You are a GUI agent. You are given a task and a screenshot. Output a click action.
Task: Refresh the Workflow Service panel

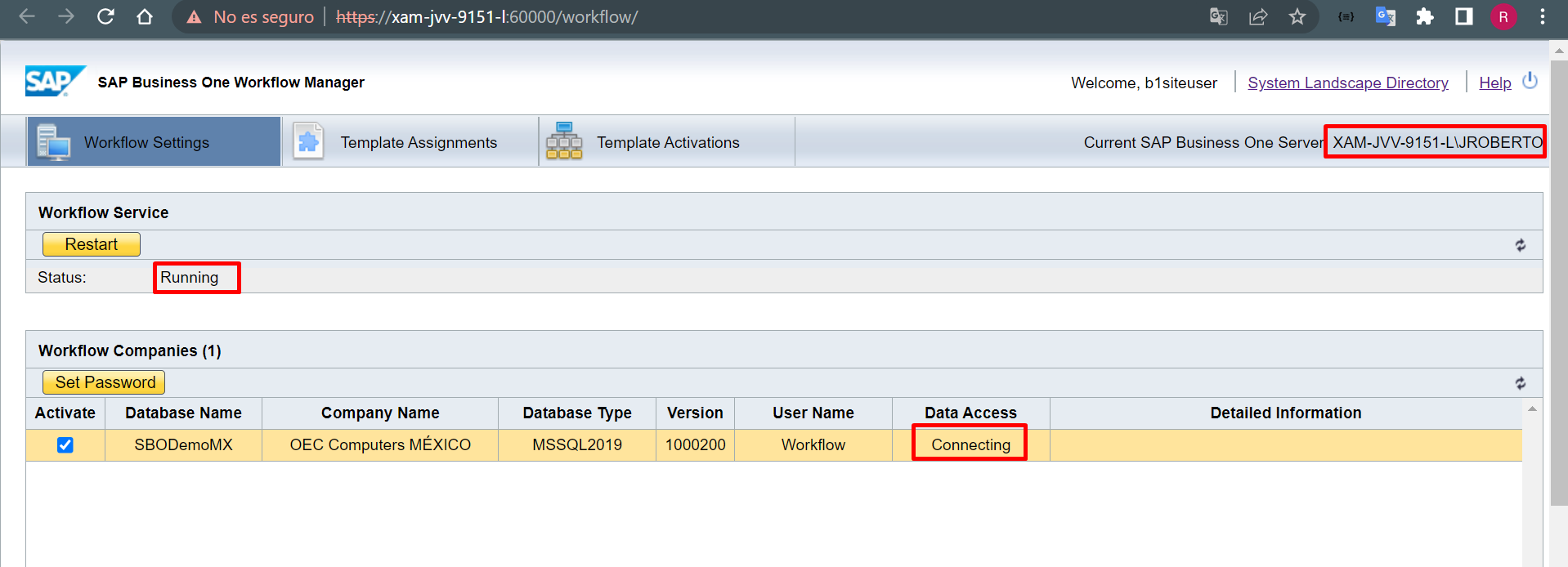coord(1520,245)
